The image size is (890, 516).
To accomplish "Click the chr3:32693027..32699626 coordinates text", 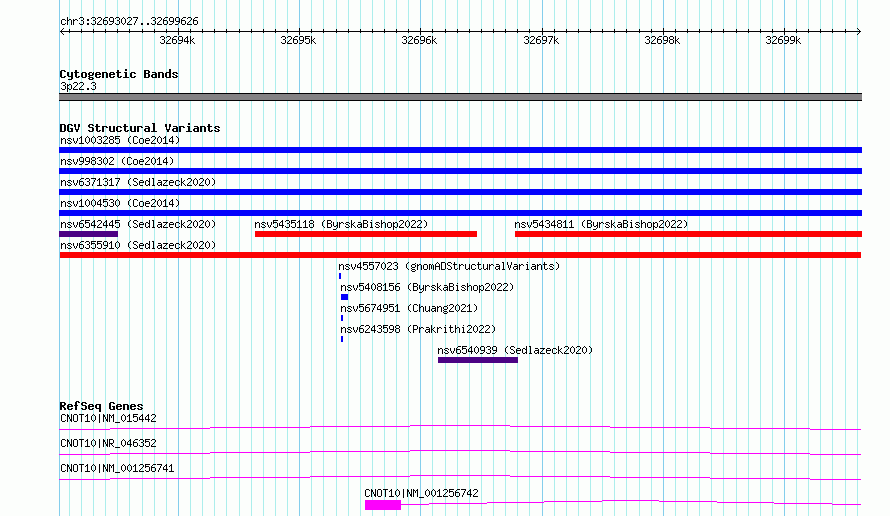I will (x=129, y=22).
